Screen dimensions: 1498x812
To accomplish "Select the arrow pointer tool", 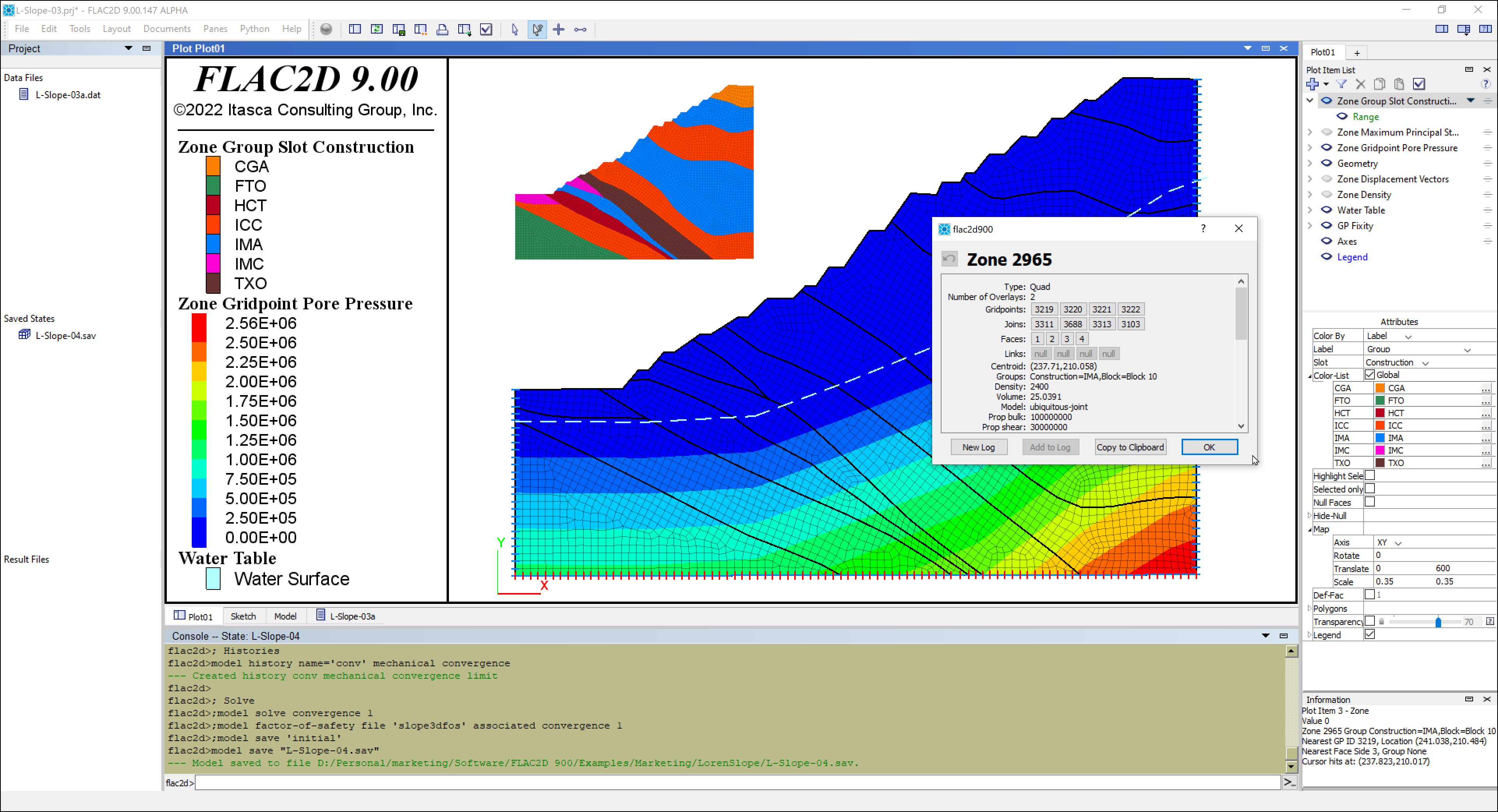I will pos(515,29).
